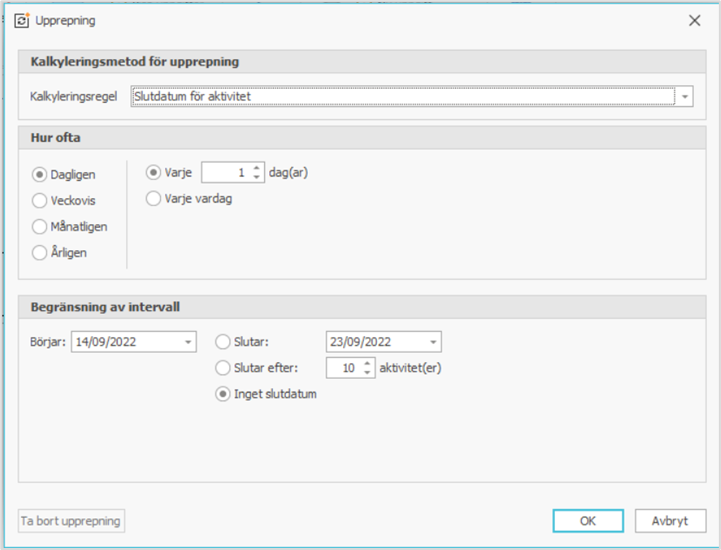
Task: Select the Dagligen radio button
Action: coord(40,174)
